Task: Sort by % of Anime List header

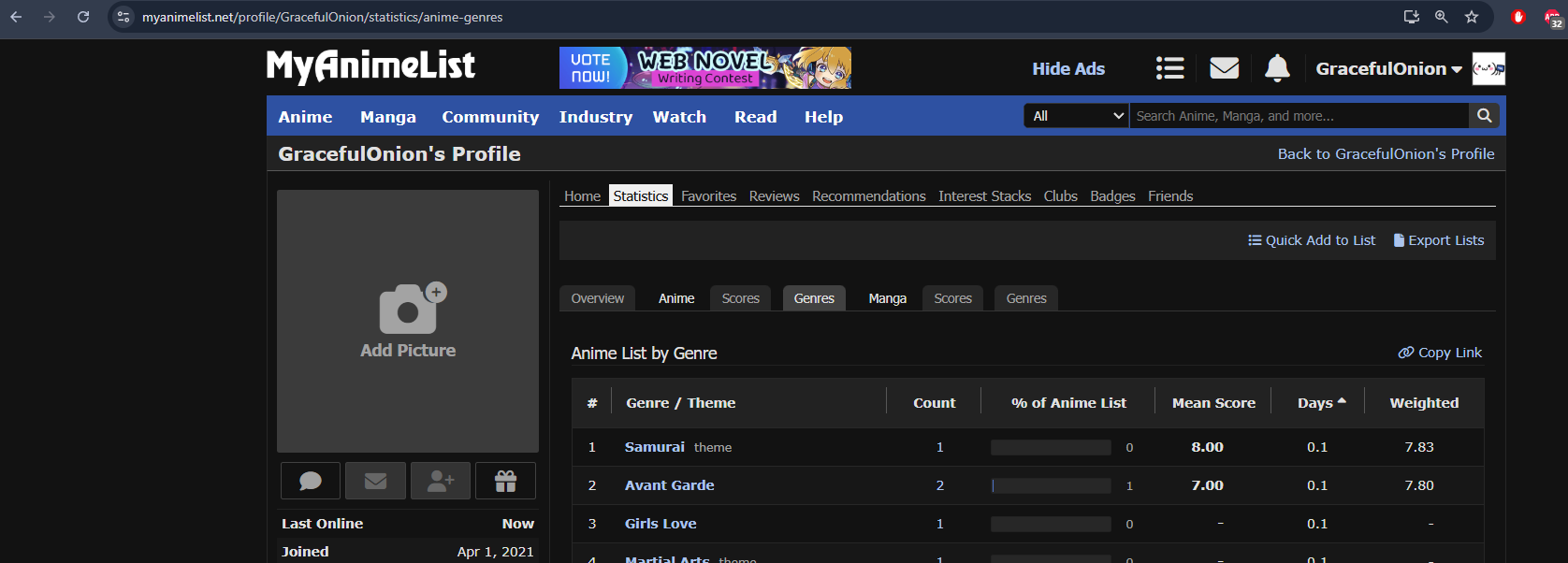Action: [1068, 403]
